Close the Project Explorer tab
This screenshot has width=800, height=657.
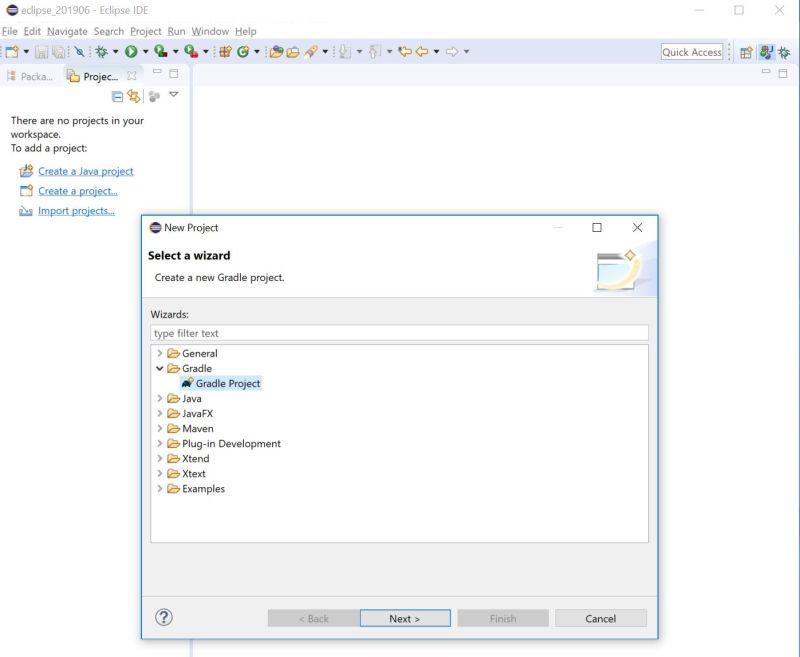tap(132, 76)
